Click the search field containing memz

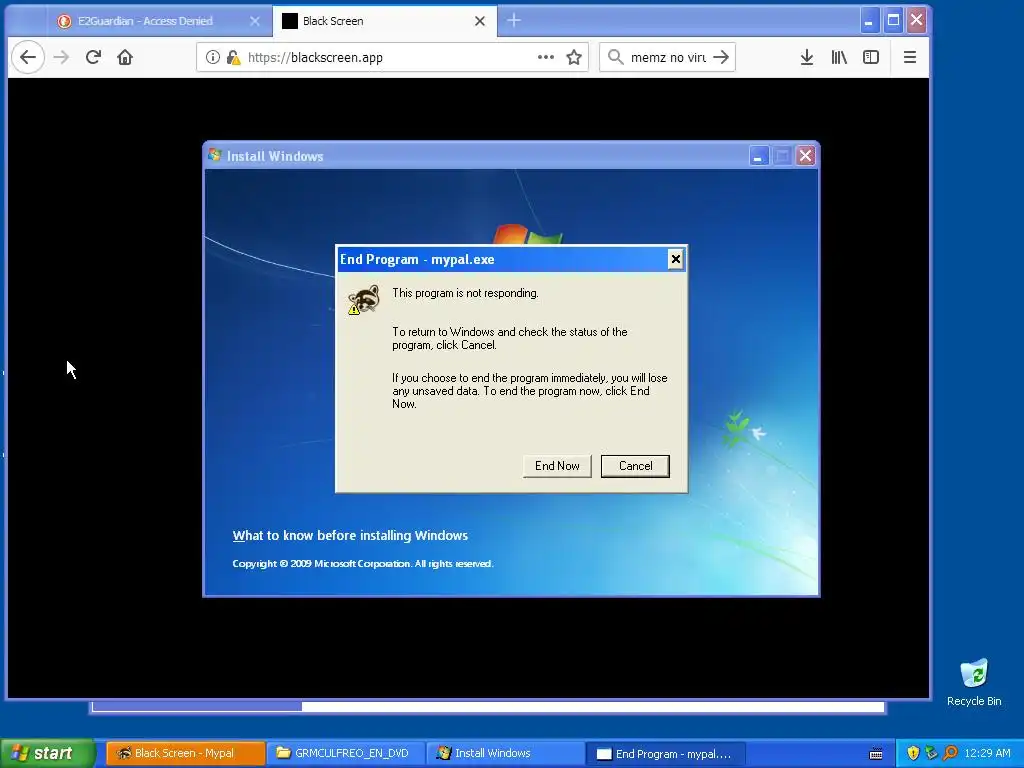(667, 57)
